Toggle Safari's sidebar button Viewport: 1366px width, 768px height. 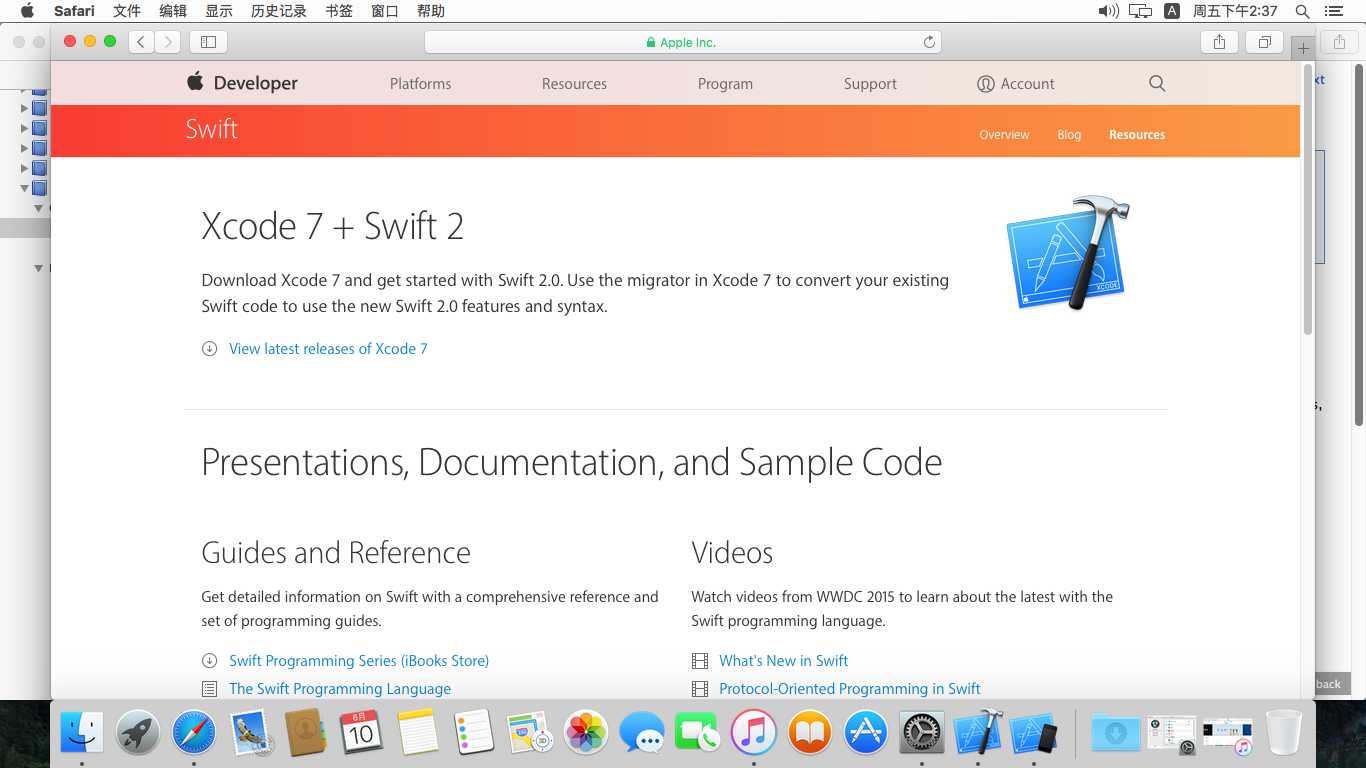tap(208, 42)
